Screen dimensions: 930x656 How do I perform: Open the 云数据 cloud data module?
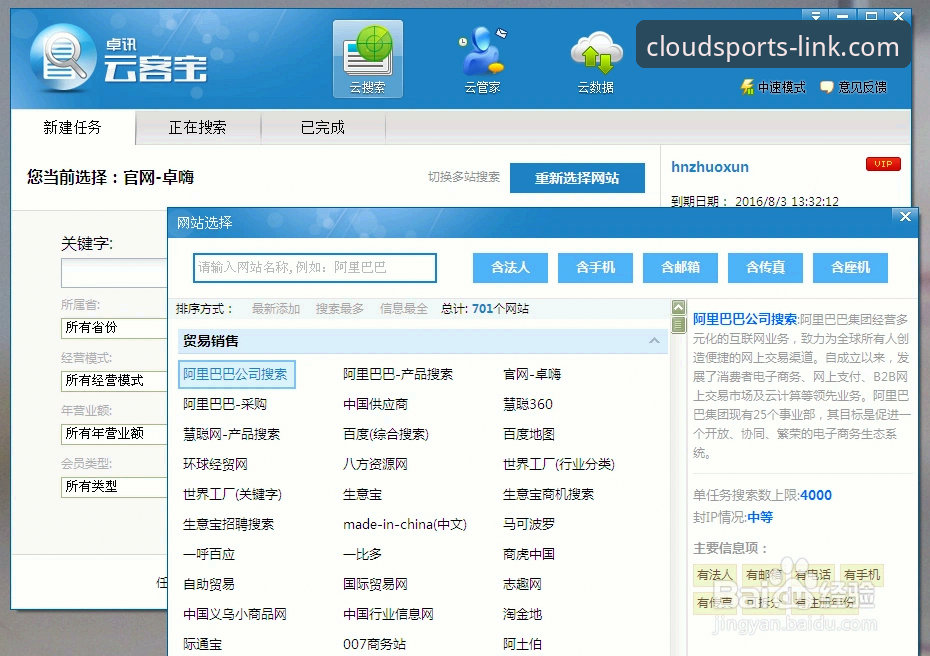pyautogui.click(x=595, y=59)
